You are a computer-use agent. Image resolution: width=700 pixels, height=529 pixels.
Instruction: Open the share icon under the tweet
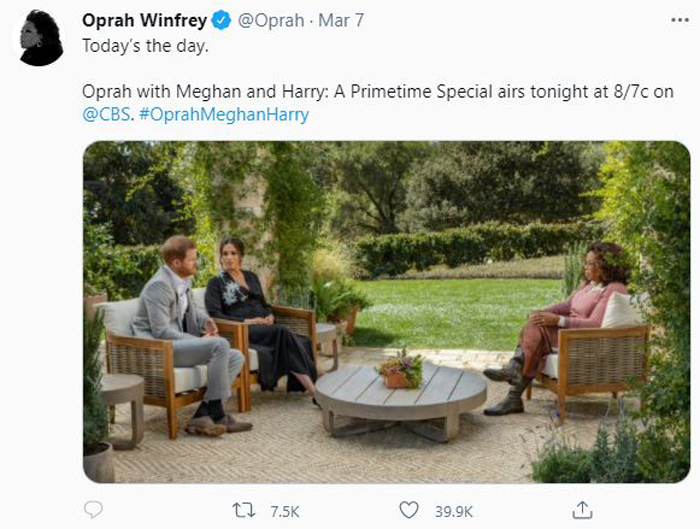pos(582,510)
